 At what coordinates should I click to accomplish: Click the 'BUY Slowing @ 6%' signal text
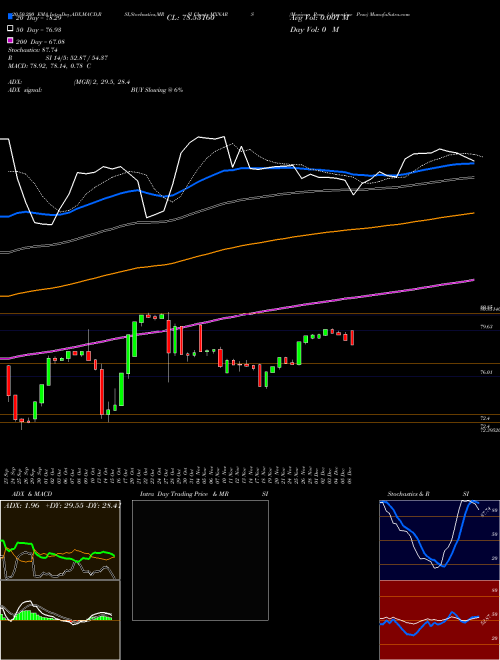coord(157,90)
